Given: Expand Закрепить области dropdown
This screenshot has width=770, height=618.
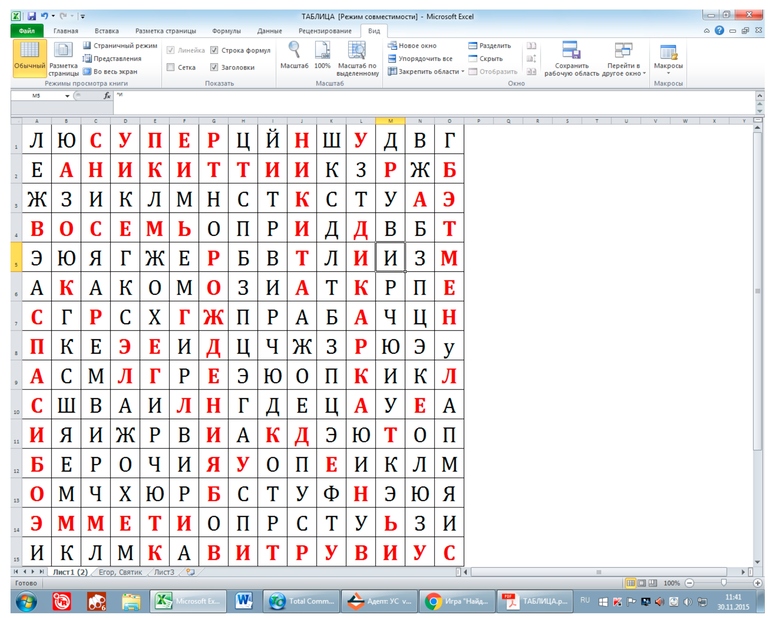Looking at the screenshot, I should click(x=429, y=72).
